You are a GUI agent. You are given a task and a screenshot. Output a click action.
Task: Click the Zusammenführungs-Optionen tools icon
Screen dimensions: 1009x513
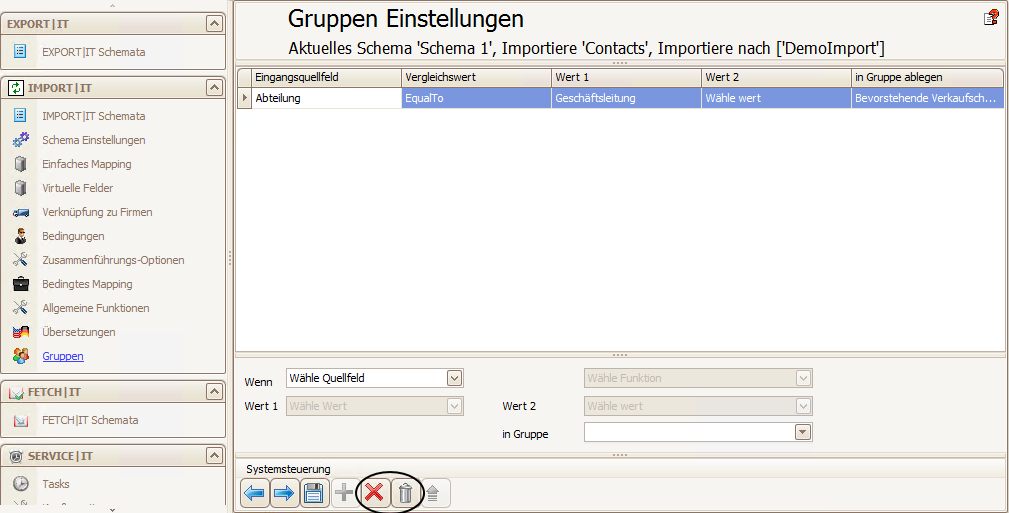(x=21, y=259)
